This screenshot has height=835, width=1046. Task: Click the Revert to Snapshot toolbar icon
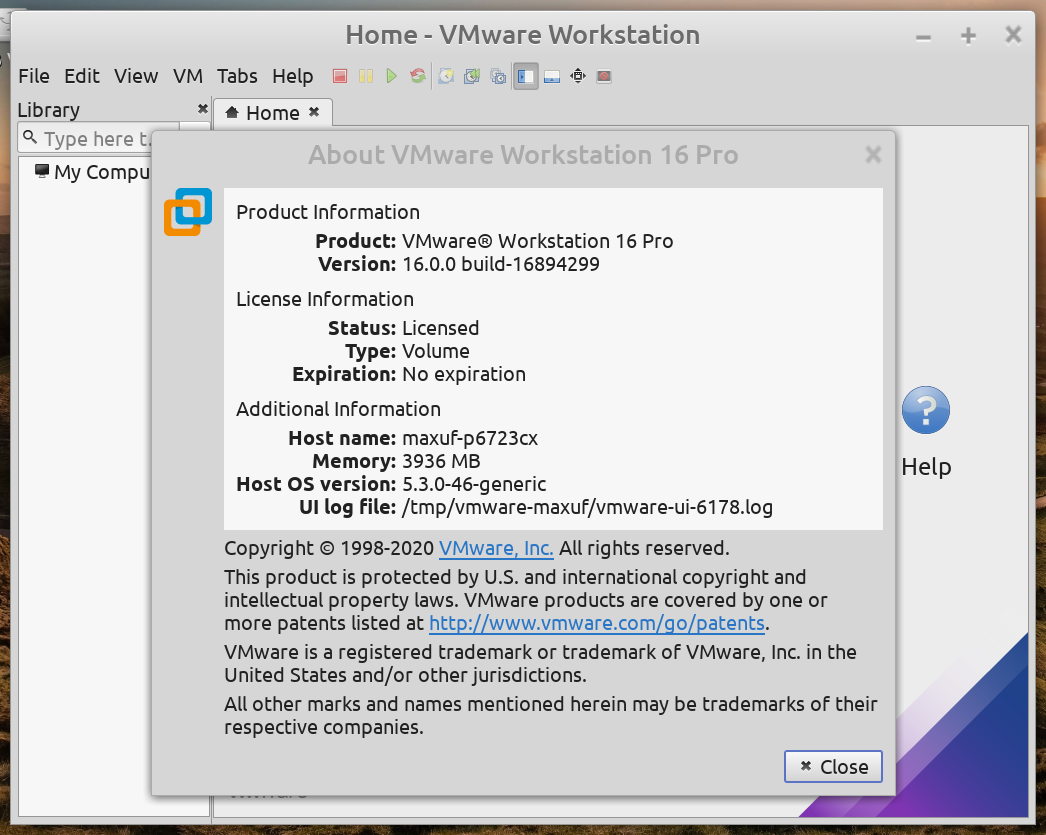point(472,77)
